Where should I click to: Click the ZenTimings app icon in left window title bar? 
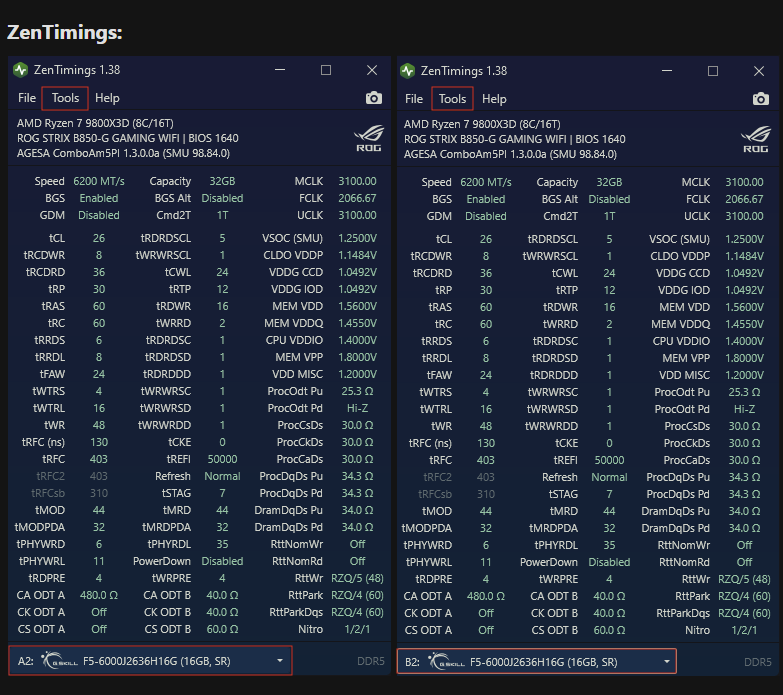[20, 70]
